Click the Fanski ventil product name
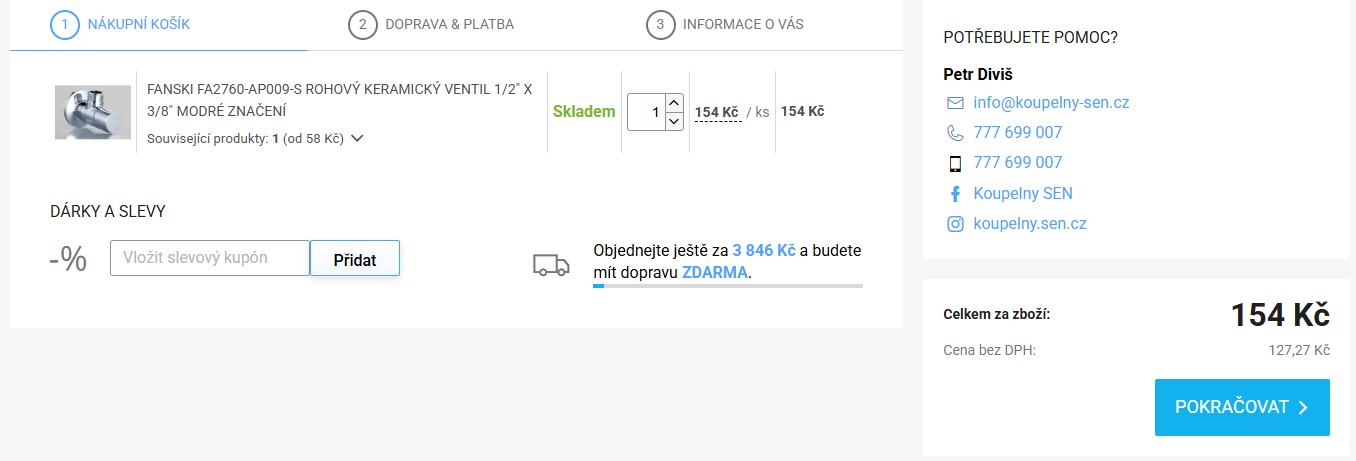This screenshot has height=461, width=1356. (x=339, y=99)
